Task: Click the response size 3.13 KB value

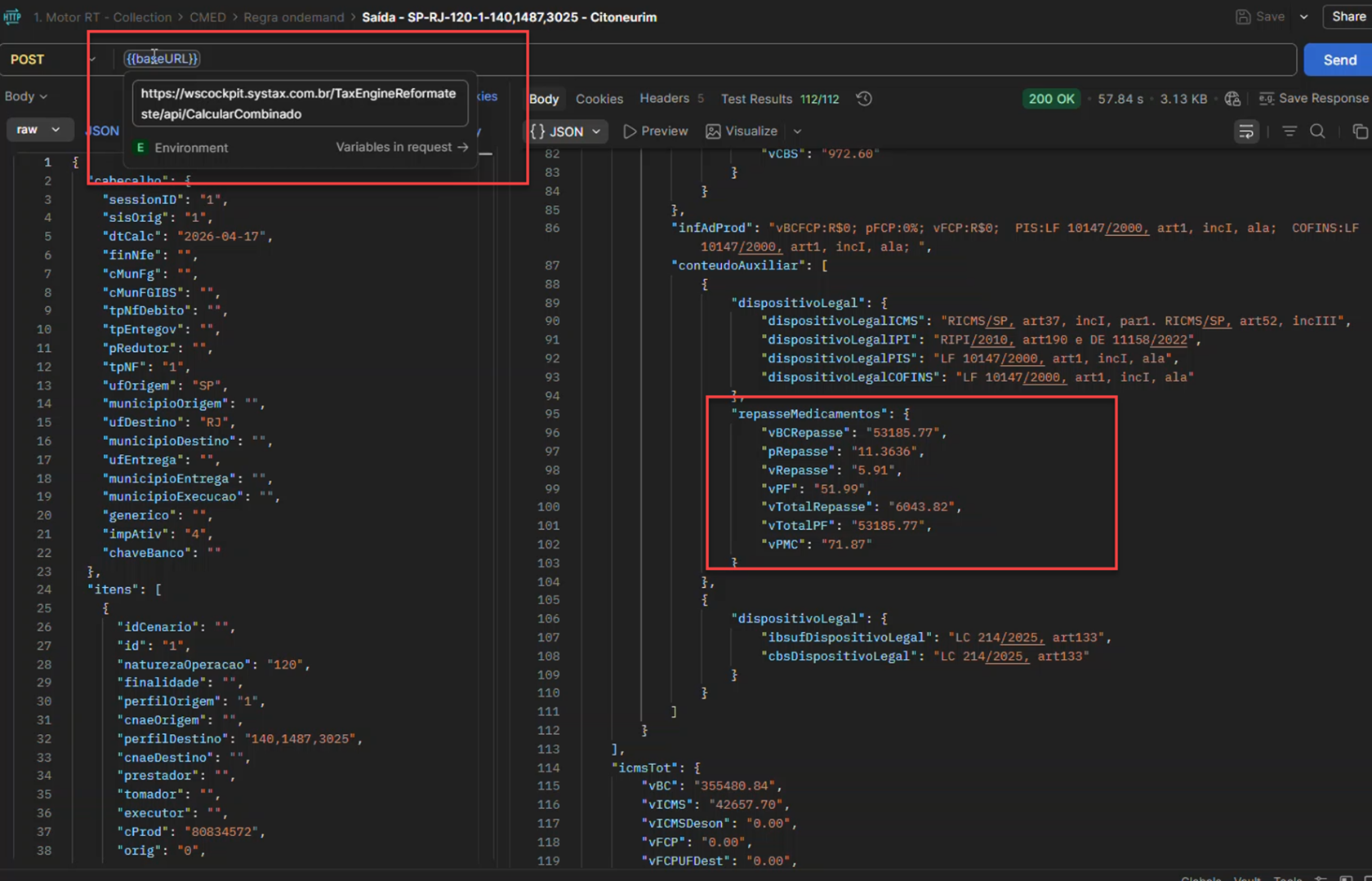Action: [x=1183, y=99]
